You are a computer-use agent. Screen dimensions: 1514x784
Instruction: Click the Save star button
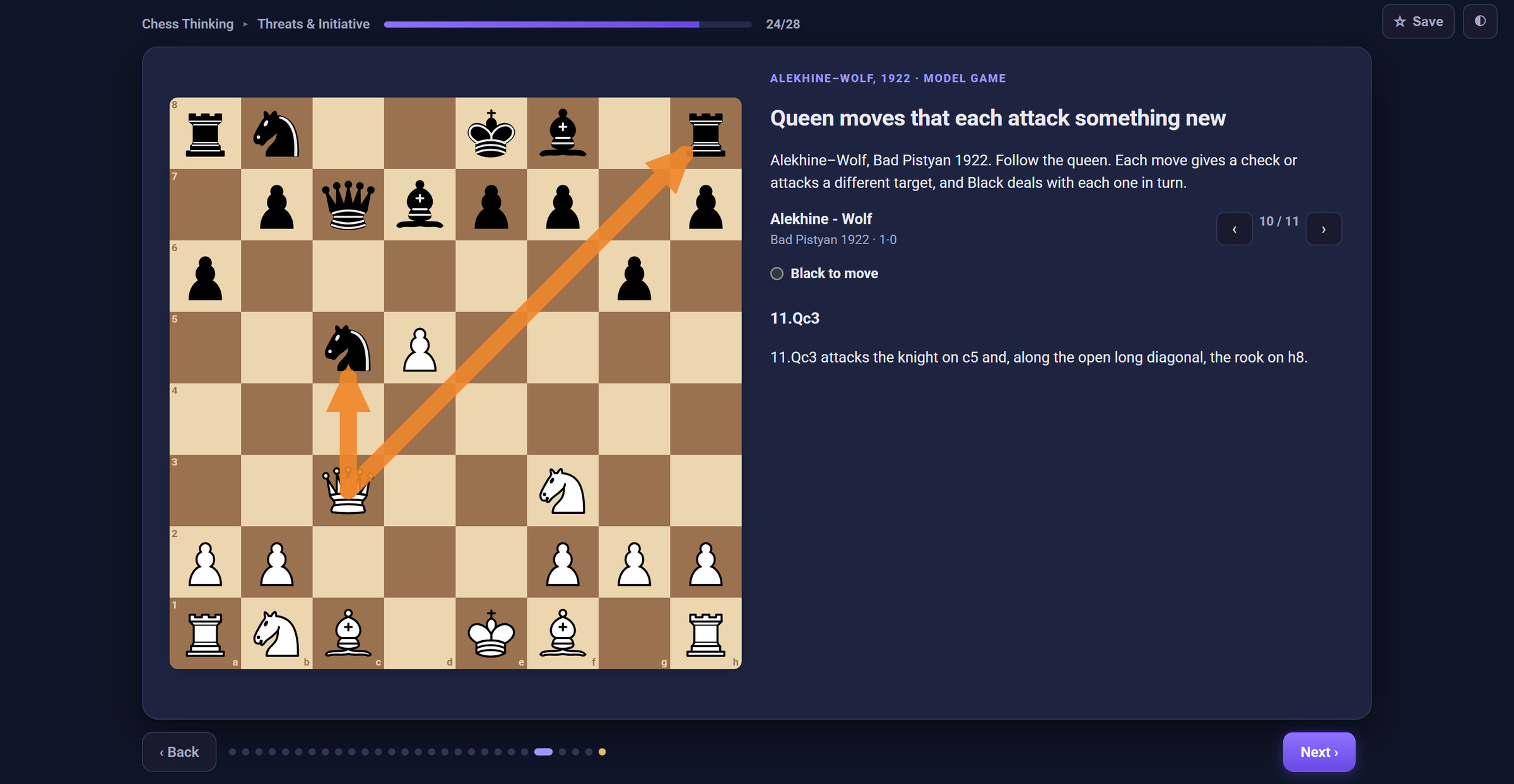pos(1418,21)
